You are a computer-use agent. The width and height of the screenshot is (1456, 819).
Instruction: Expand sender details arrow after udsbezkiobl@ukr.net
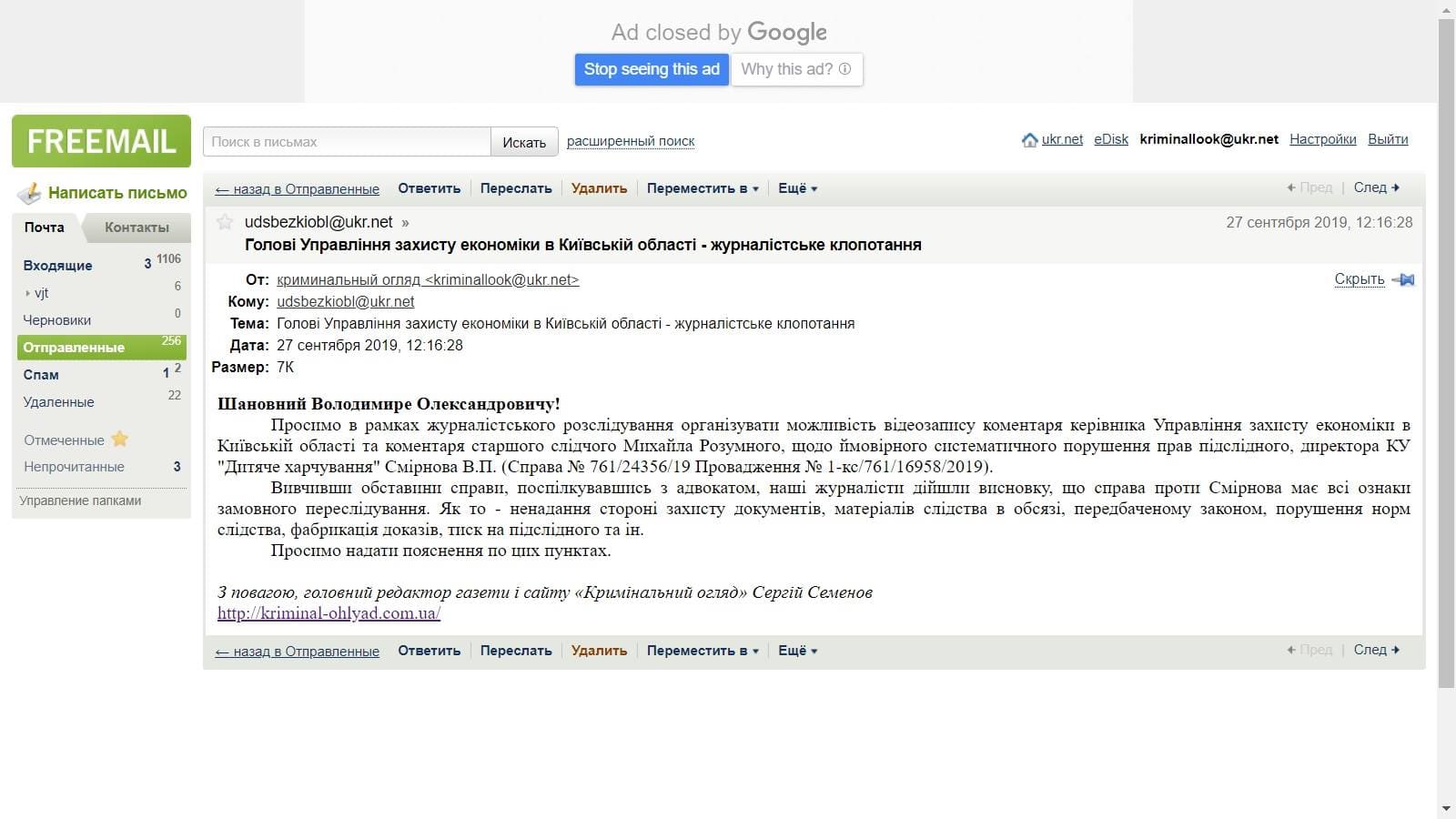coord(405,223)
